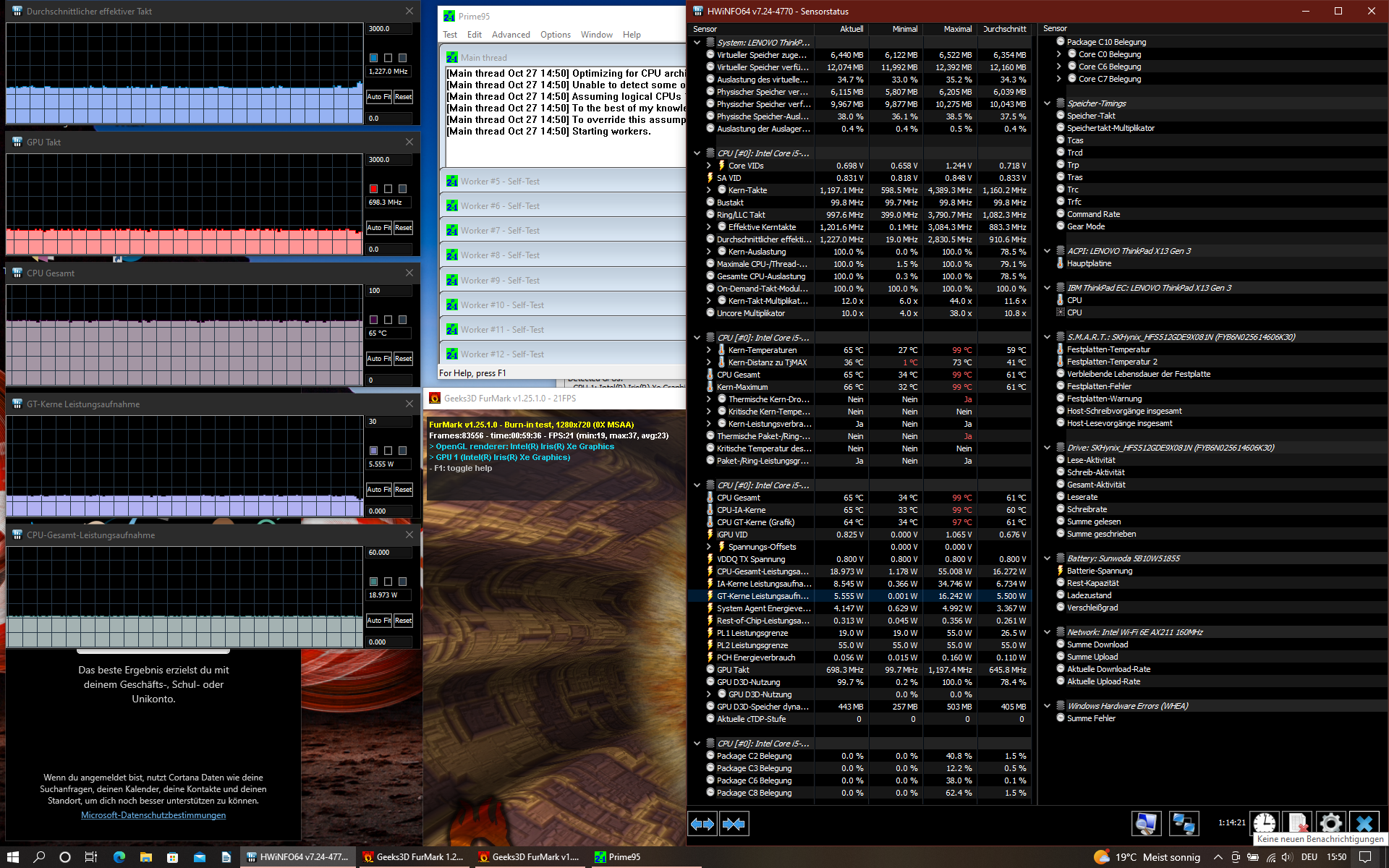1389x868 pixels.
Task: Collapse the Speicher-Timings sensor group
Action: (x=1047, y=103)
